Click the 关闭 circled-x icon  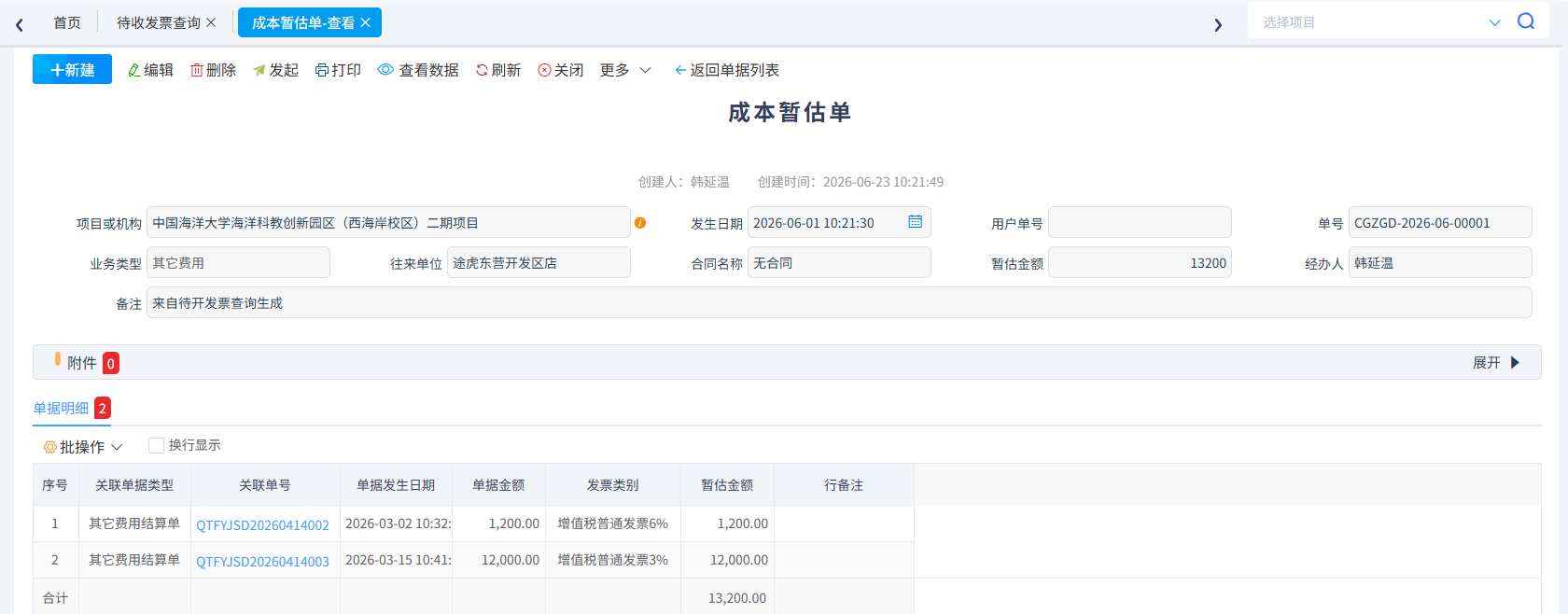point(544,70)
